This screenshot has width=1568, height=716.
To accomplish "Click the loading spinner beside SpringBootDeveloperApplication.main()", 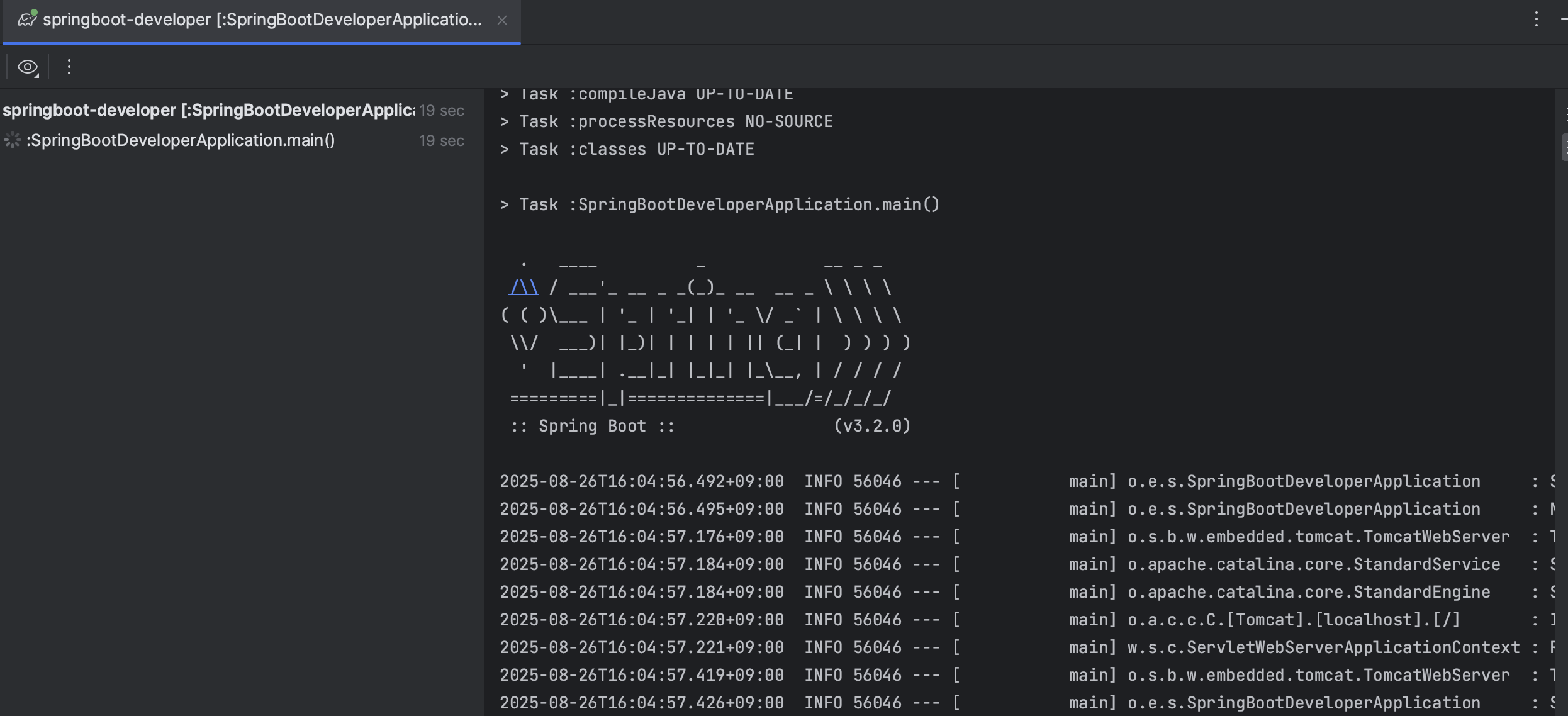I will 12,140.
